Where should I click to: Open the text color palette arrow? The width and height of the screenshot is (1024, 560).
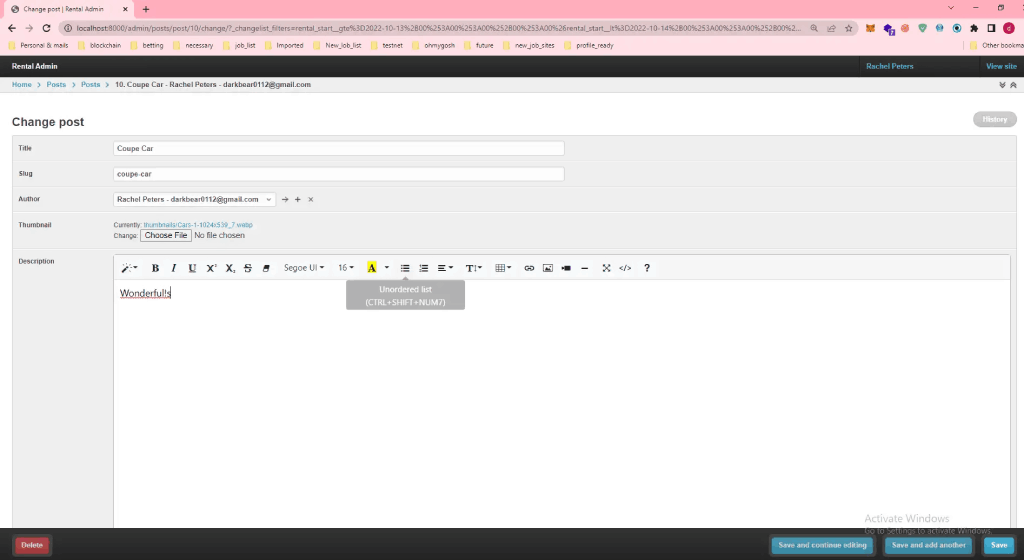pyautogui.click(x=387, y=268)
